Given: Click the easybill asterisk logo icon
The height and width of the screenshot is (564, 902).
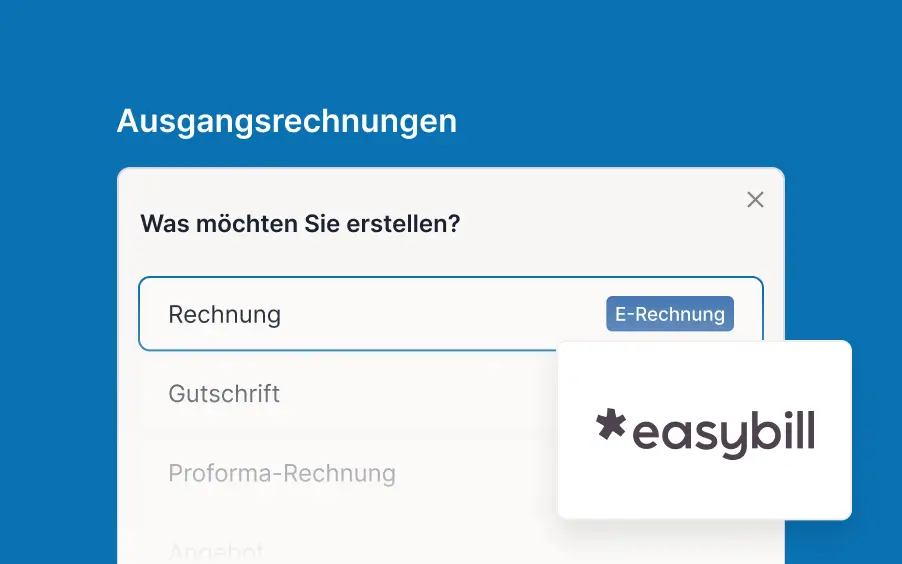Looking at the screenshot, I should [610, 426].
